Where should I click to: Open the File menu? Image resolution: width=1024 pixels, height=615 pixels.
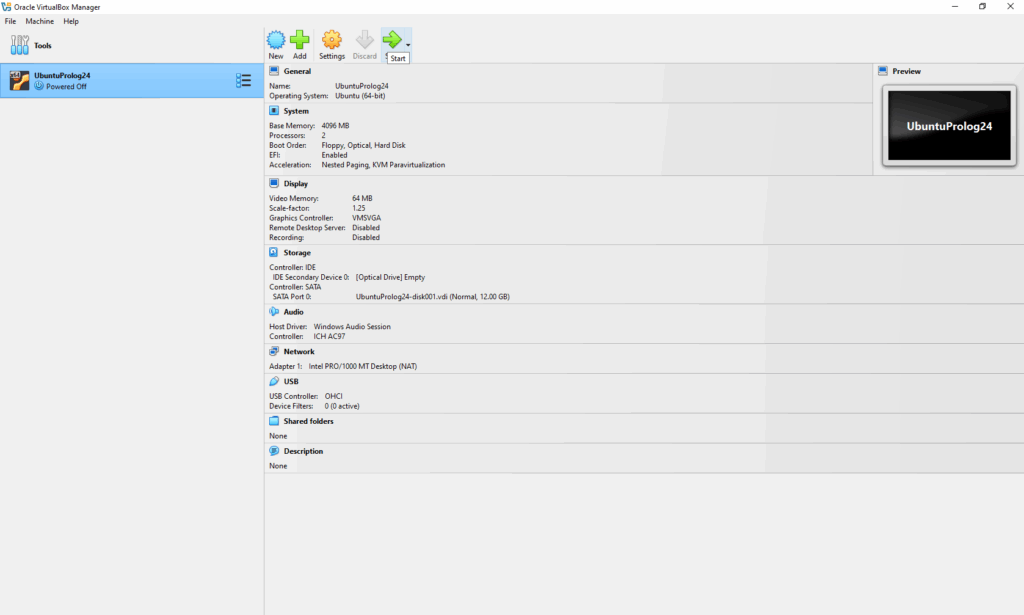[10, 22]
